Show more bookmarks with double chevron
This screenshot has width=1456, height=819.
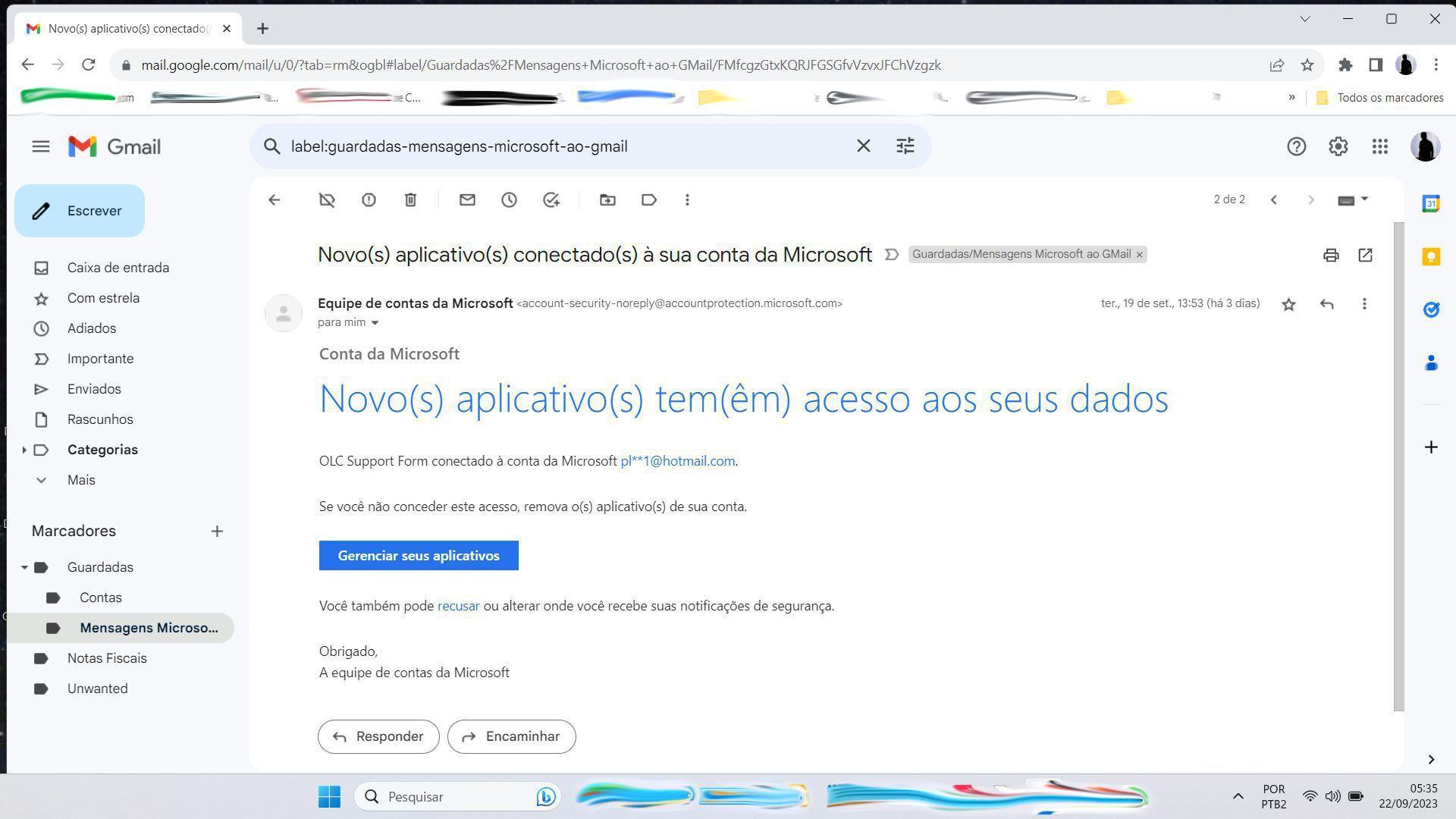1291,98
